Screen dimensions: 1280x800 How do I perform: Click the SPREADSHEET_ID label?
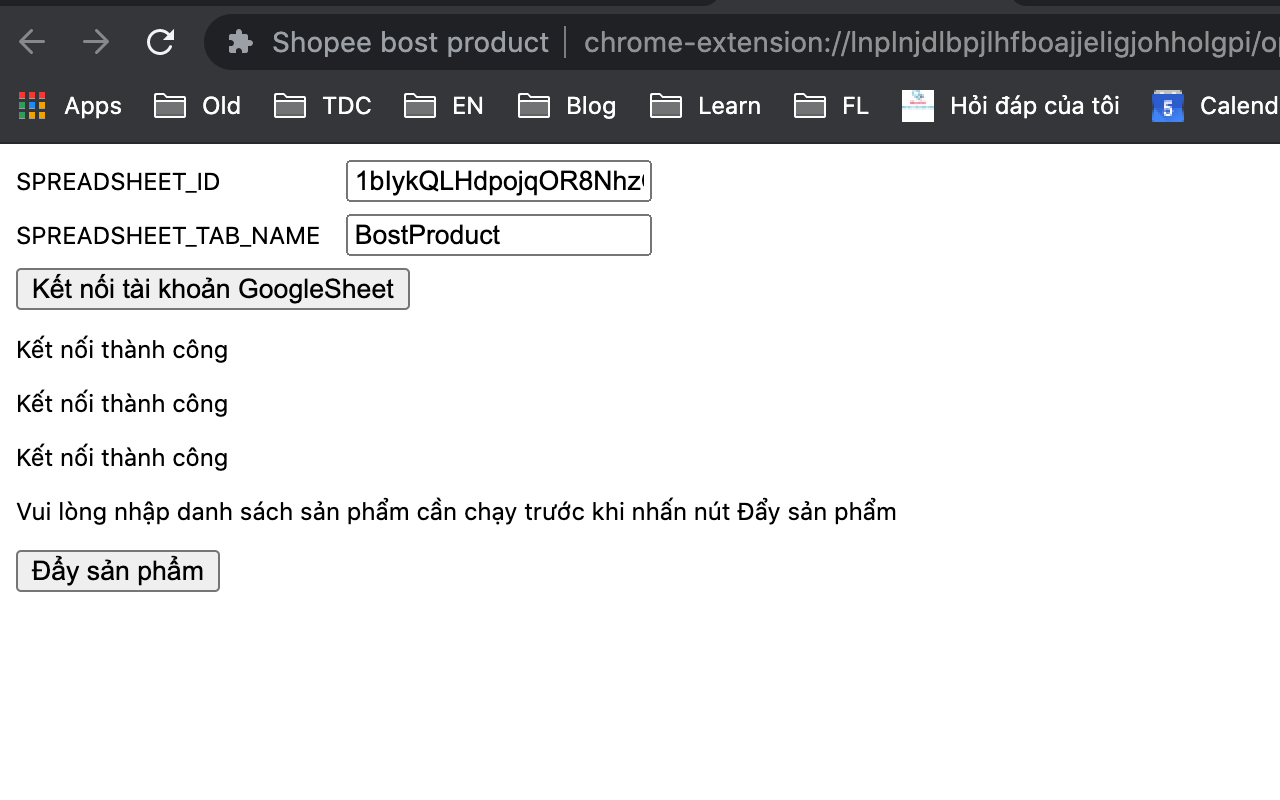coord(118,182)
